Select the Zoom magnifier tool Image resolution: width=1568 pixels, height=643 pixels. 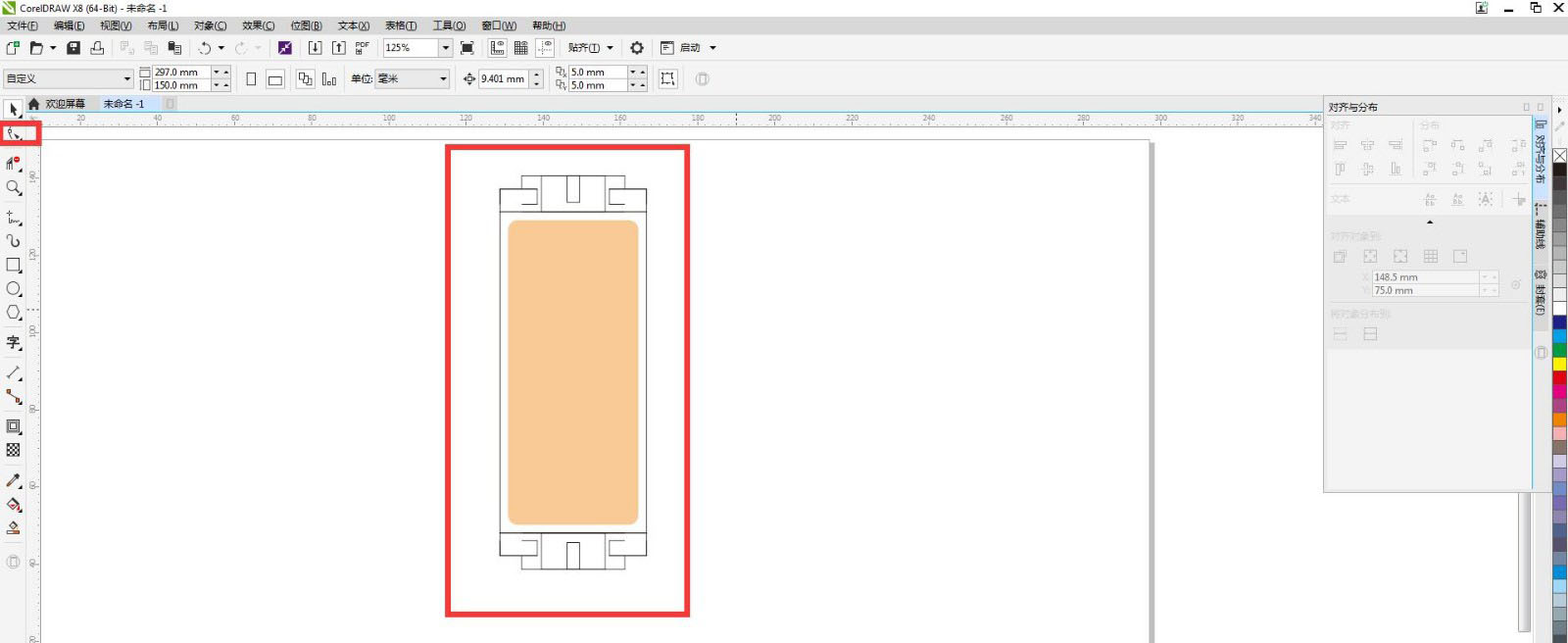pos(14,188)
